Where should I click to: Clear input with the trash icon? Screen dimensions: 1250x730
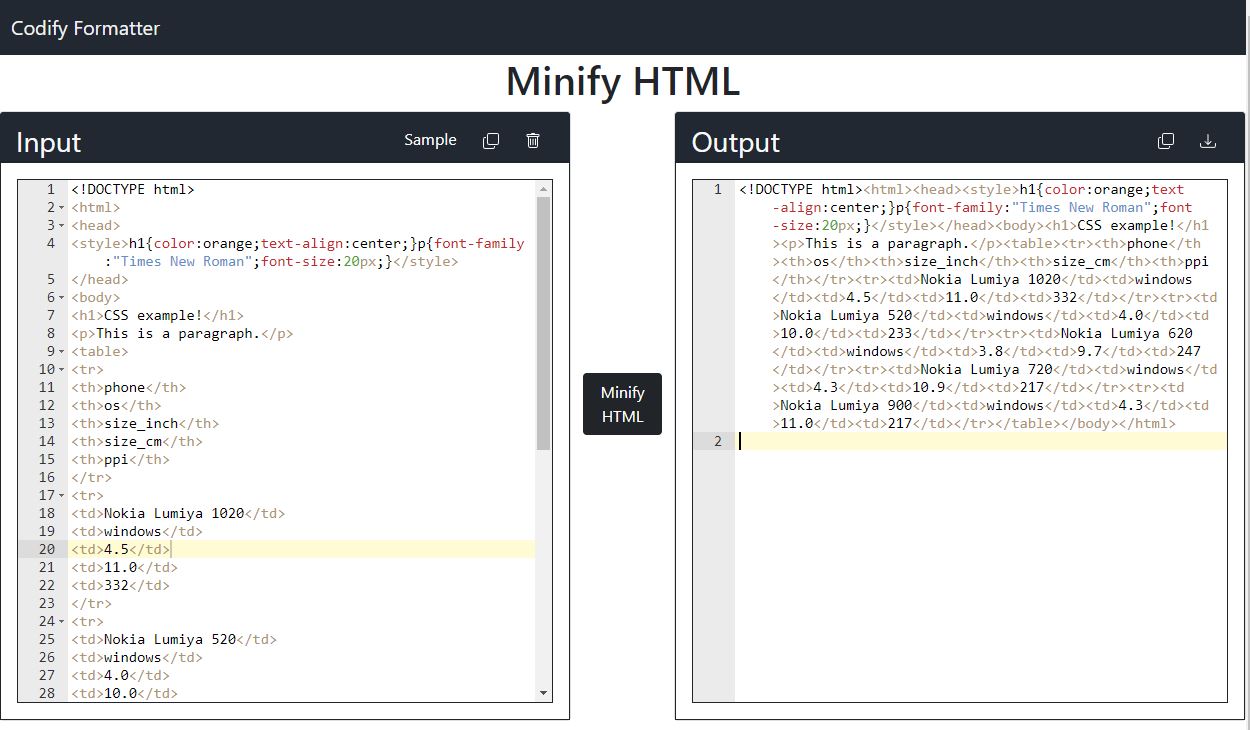tap(533, 141)
